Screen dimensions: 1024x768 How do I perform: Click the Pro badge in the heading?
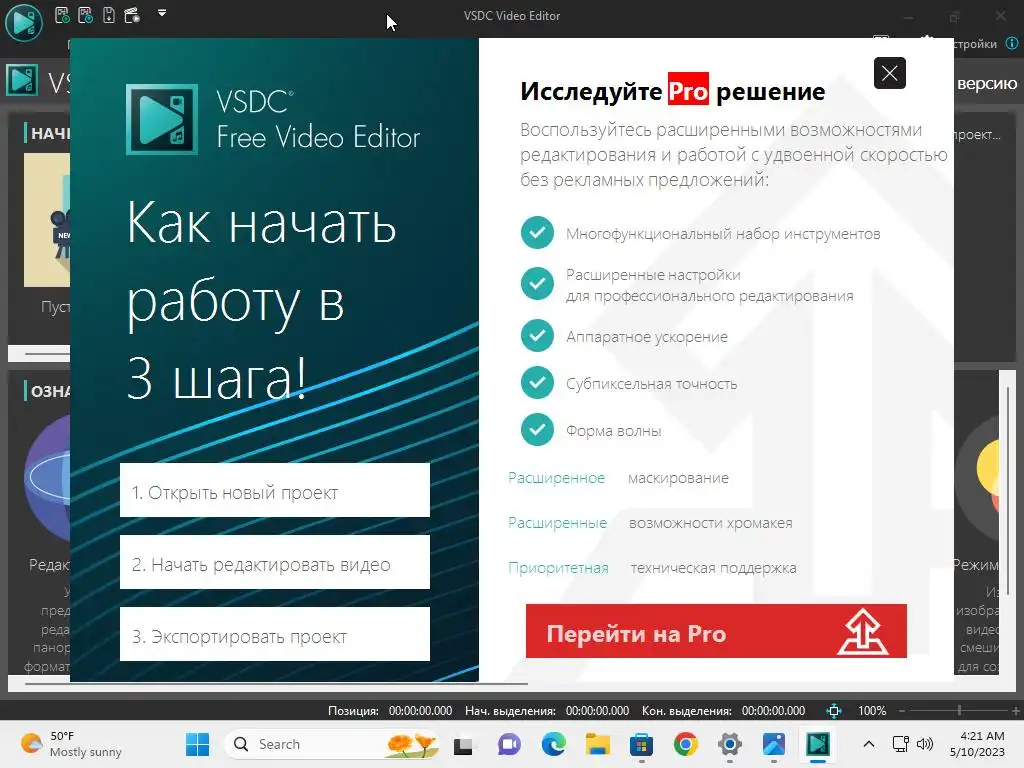(x=688, y=89)
